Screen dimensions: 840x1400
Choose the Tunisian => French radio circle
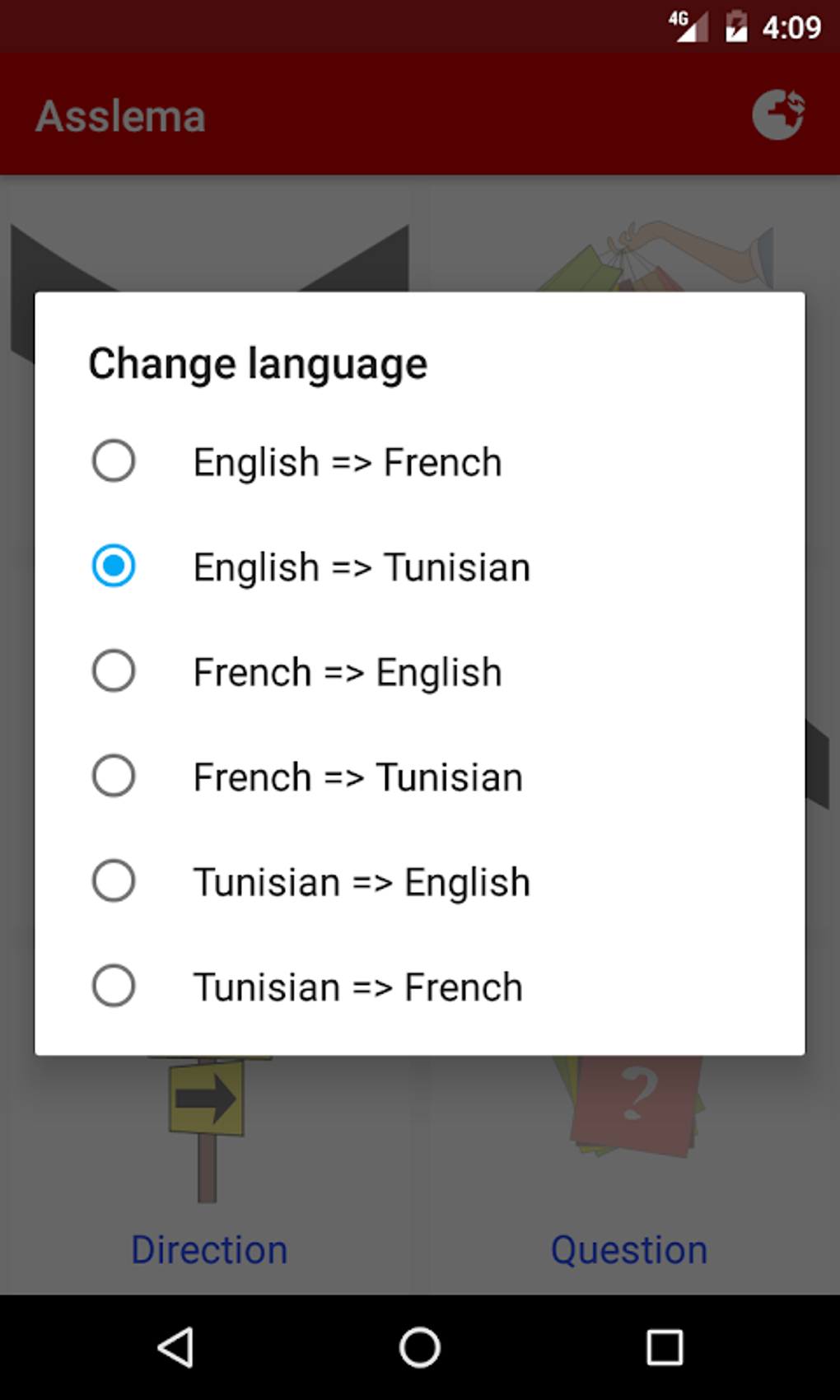(x=114, y=986)
